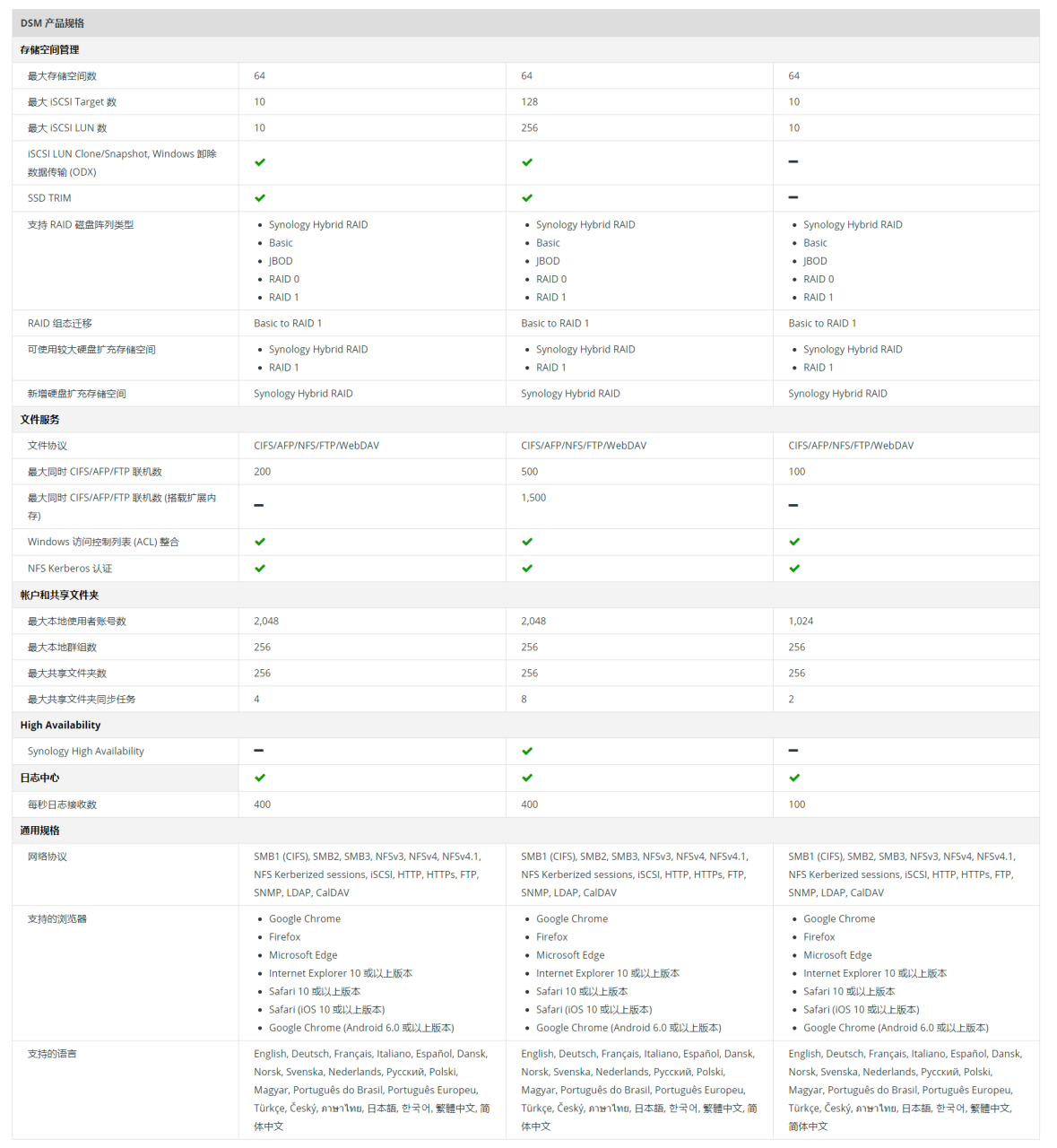The width and height of the screenshot is (1057, 1148).
Task: Click the SSD TRIM dash in third column
Action: pyautogui.click(x=793, y=197)
